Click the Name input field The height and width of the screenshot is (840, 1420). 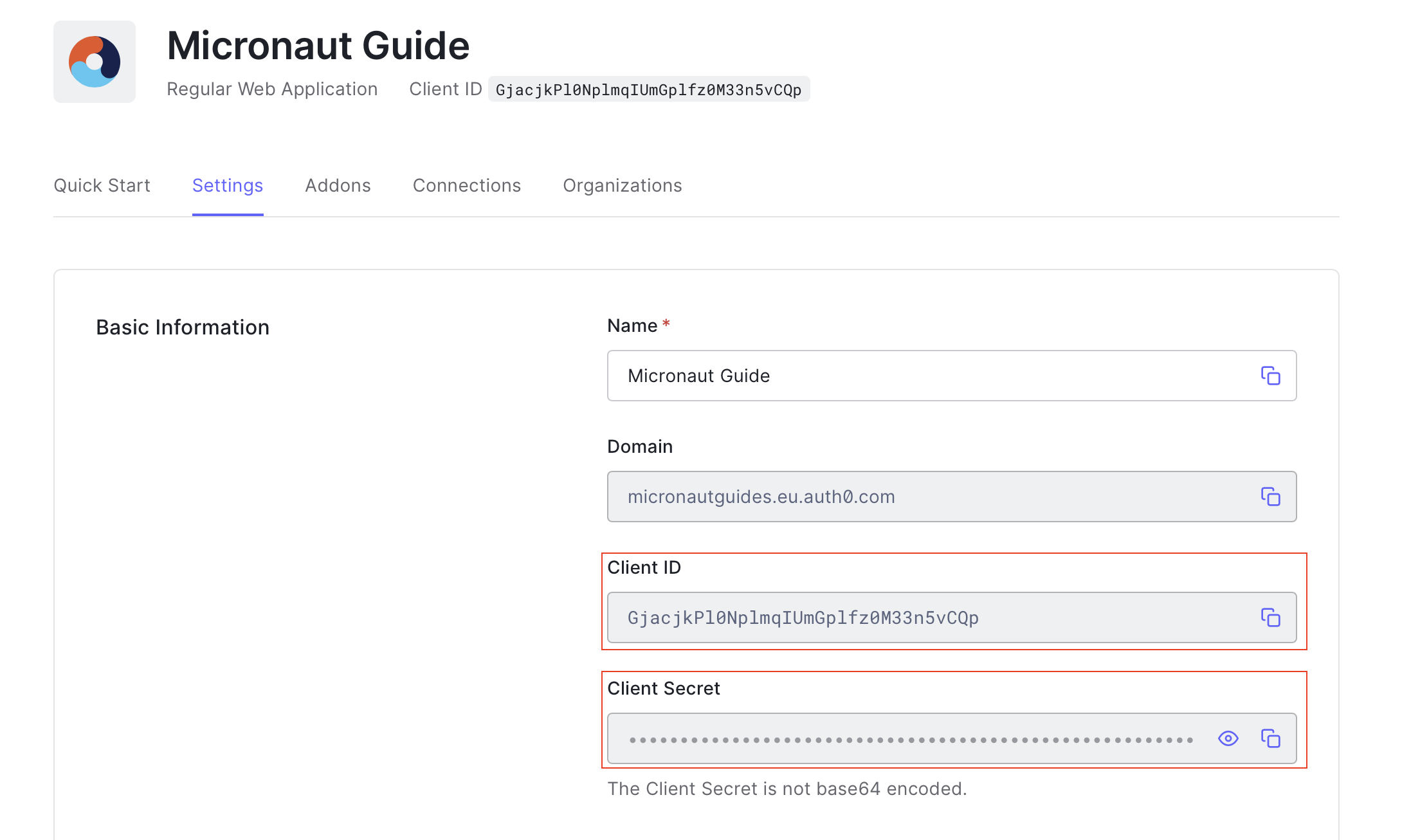click(x=952, y=376)
